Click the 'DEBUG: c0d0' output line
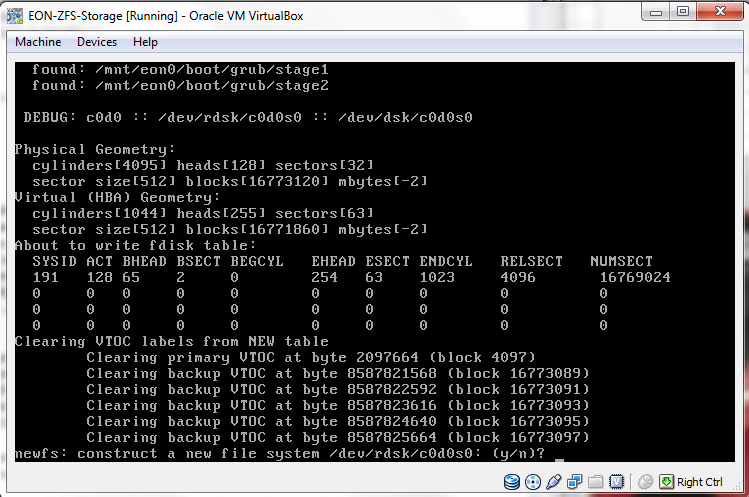 248,117
